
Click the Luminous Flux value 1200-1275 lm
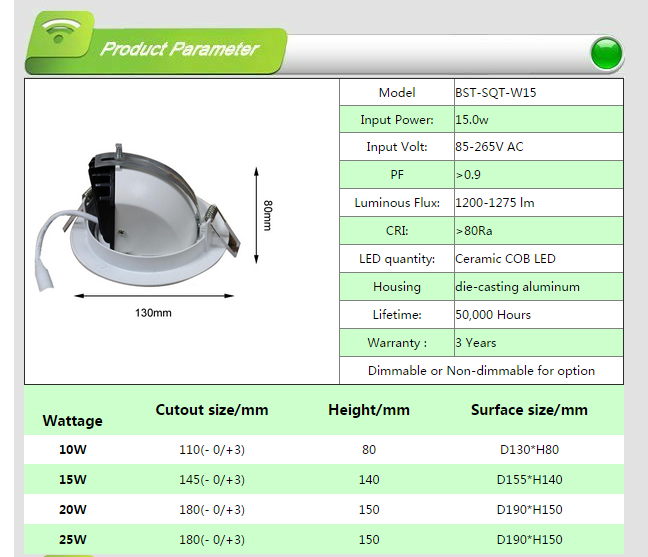pyautogui.click(x=495, y=203)
